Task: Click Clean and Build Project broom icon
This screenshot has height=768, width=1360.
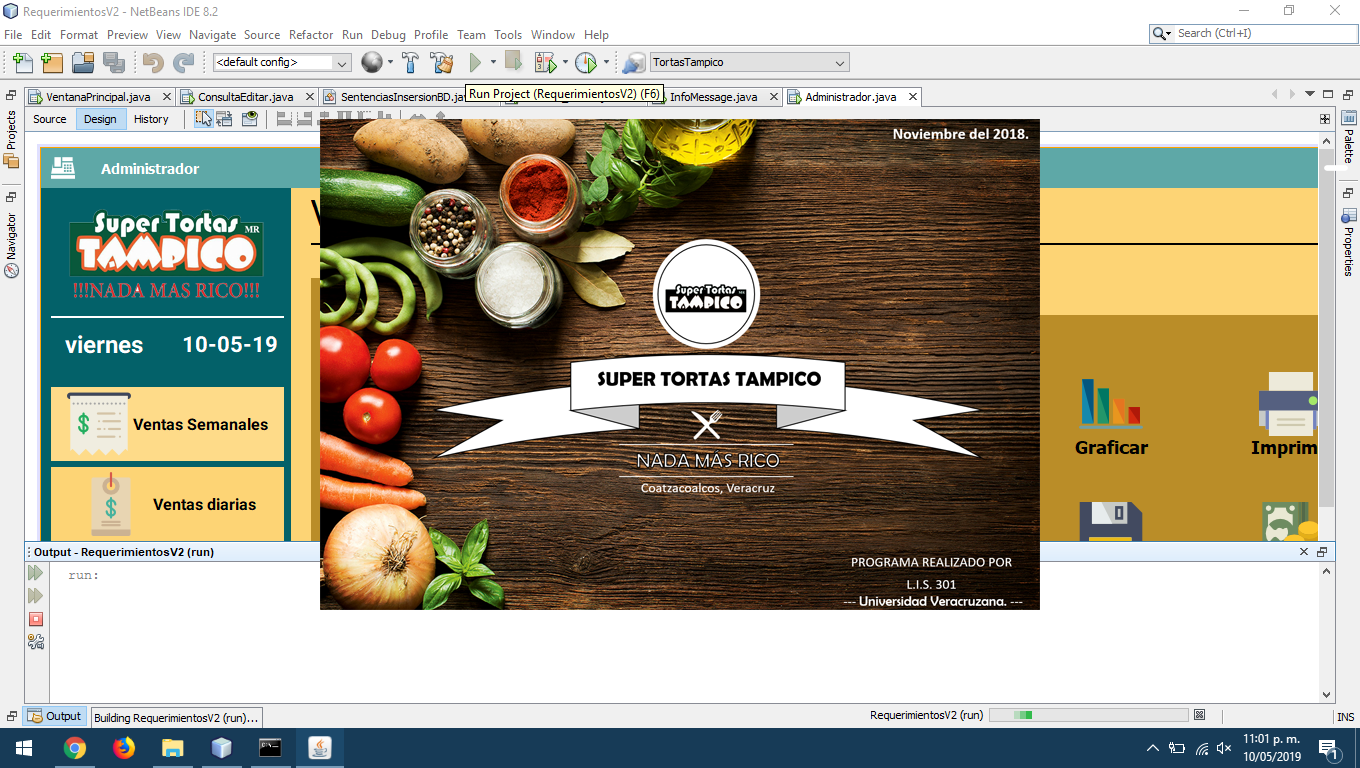Action: pyautogui.click(x=442, y=62)
